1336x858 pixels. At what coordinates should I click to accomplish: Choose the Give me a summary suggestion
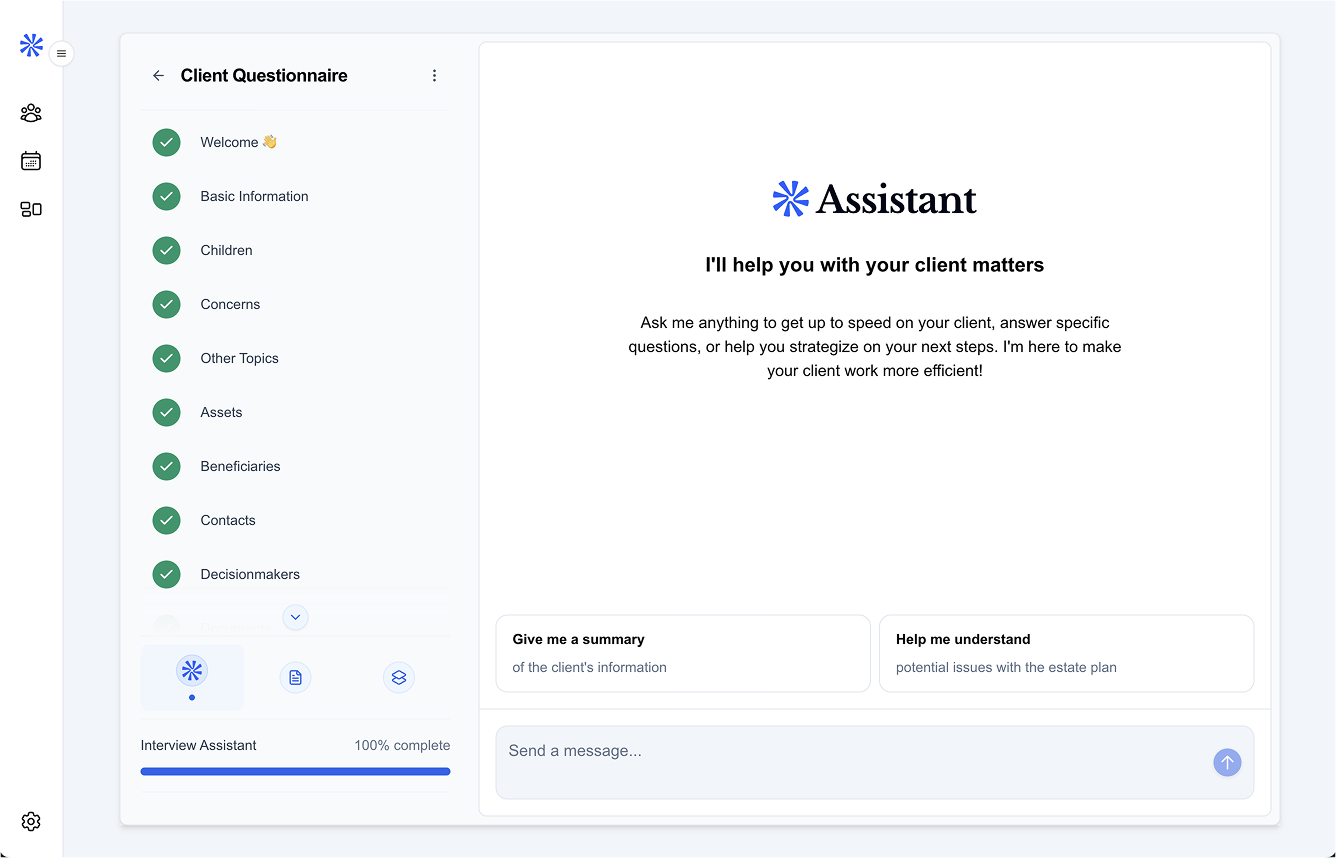tap(683, 653)
